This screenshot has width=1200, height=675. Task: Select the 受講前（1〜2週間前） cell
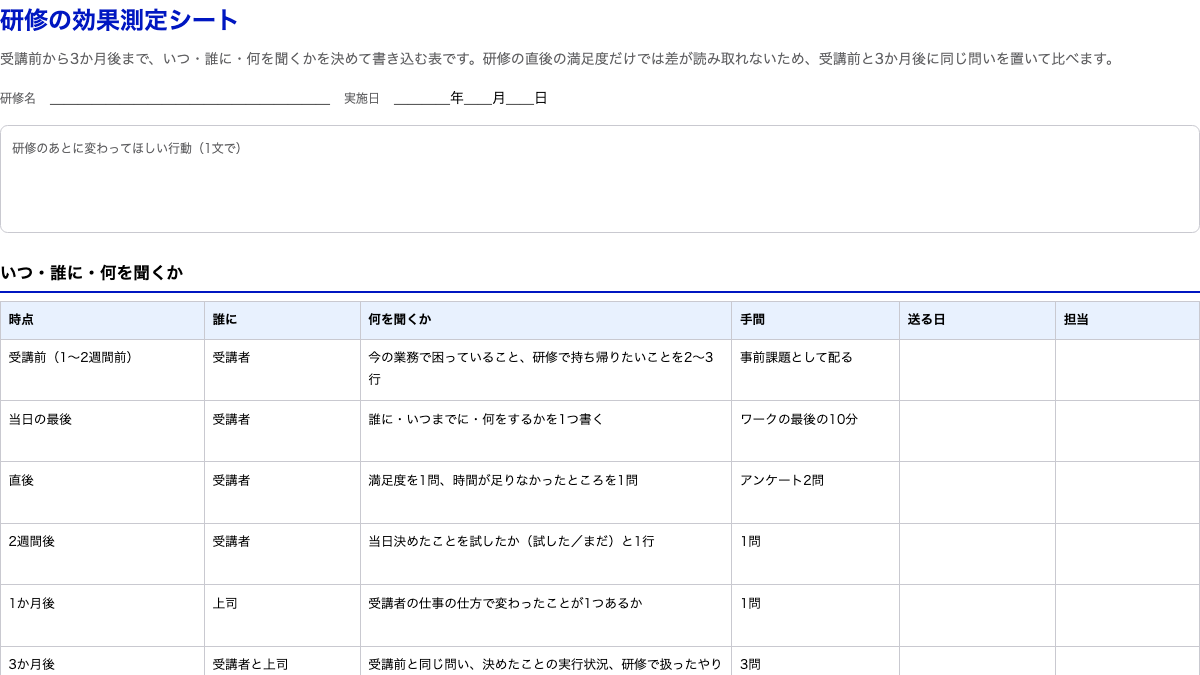tap(103, 370)
